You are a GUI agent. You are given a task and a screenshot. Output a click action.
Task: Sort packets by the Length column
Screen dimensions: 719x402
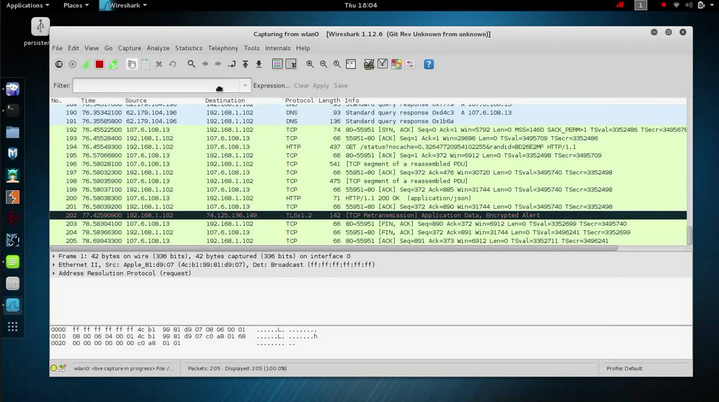click(x=329, y=100)
